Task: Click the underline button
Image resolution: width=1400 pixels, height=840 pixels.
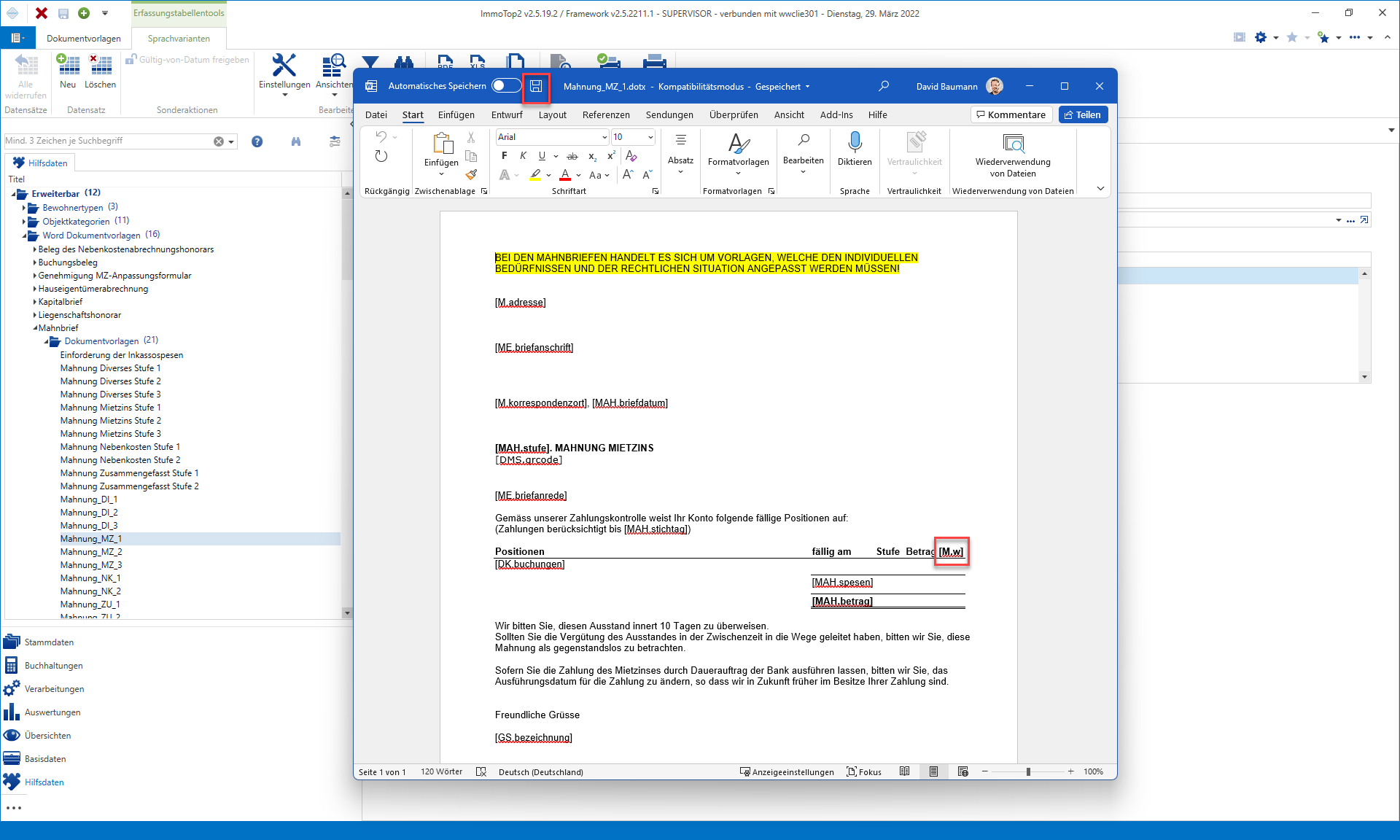Action: 542,155
